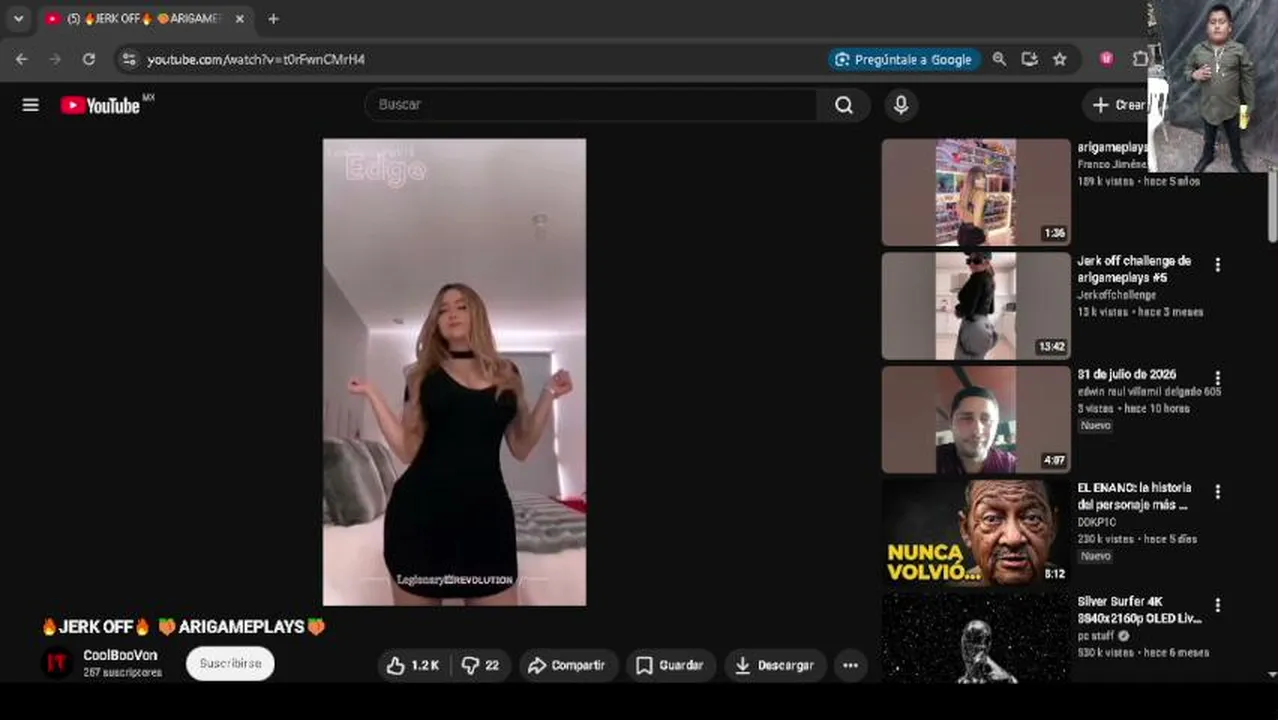Click the install/cast icon next to the star
Viewport: 1278px width, 720px height.
(1029, 59)
